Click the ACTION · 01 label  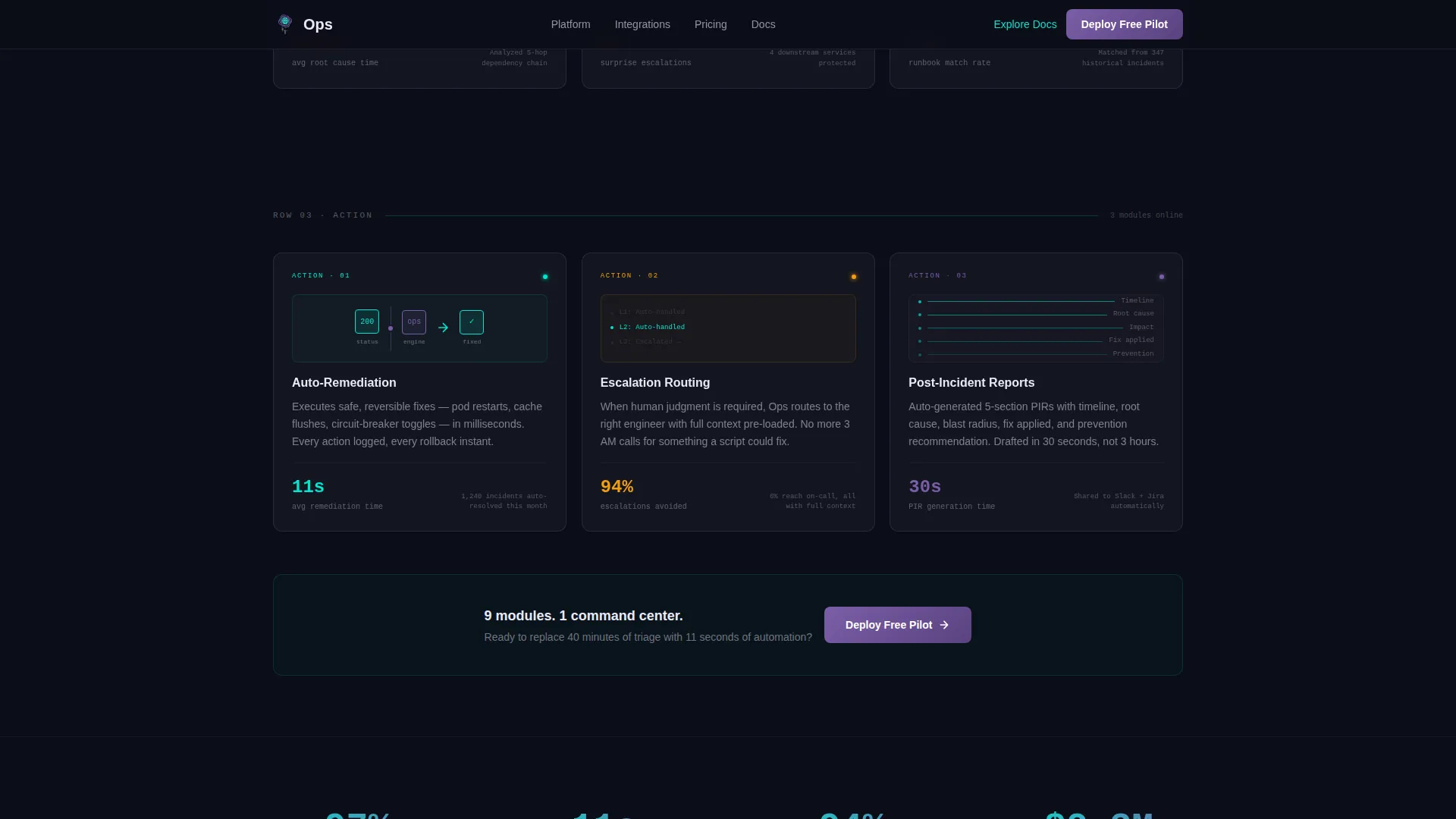coord(321,276)
